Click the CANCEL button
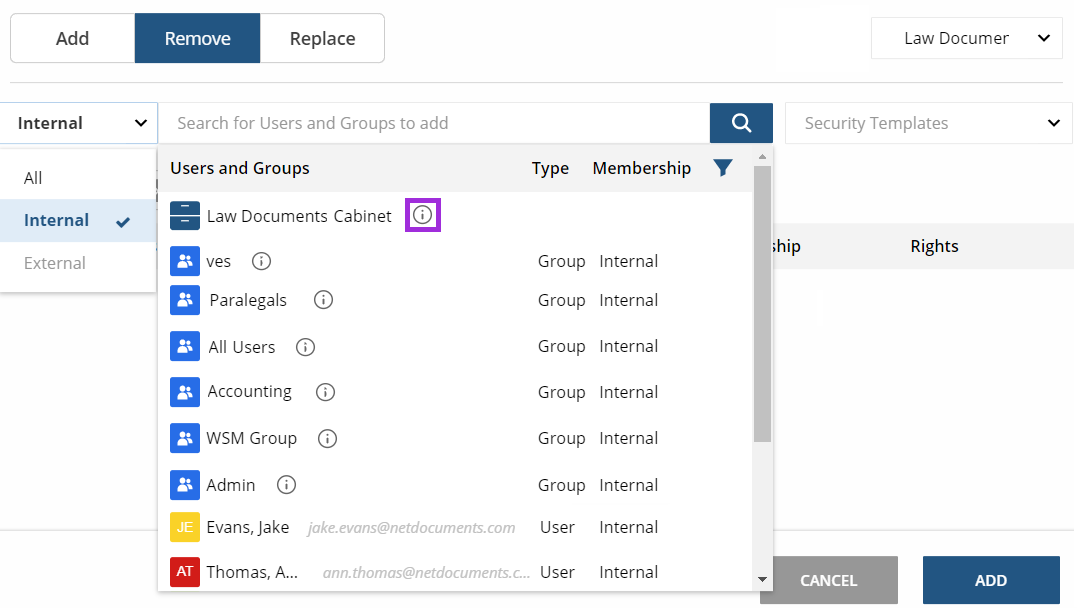Screen dimensions: 1077x608 [829, 580]
